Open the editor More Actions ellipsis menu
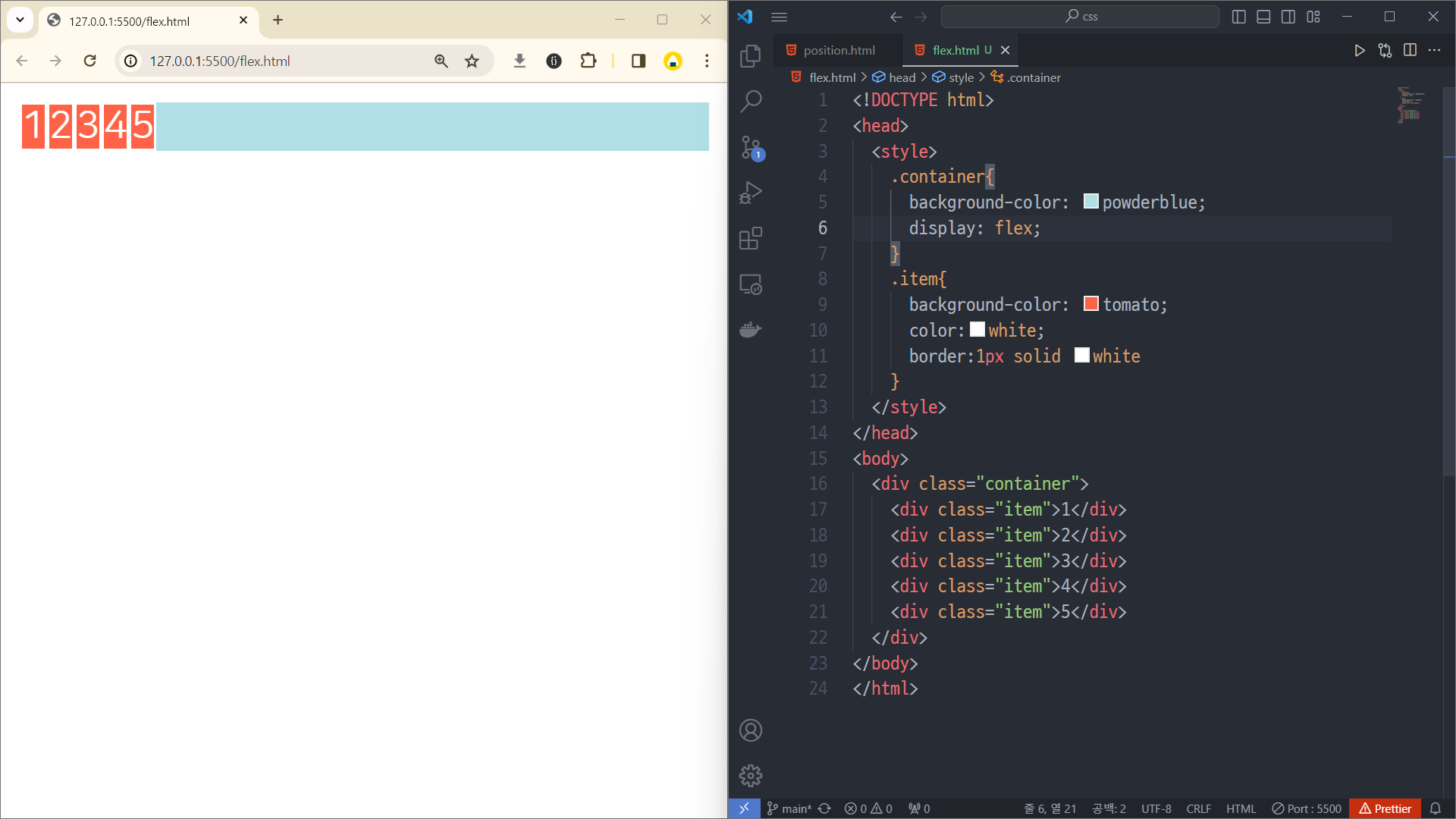The image size is (1456, 819). 1434,50
